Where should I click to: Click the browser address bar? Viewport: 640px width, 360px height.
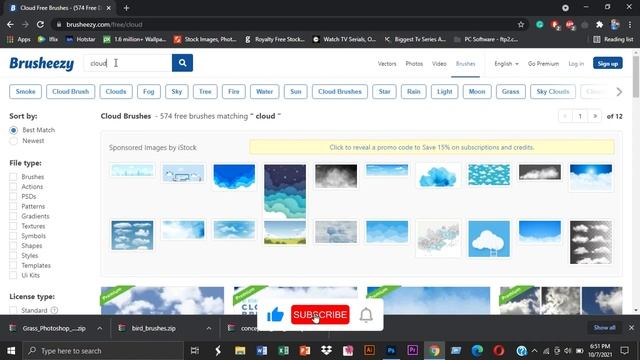click(290, 24)
